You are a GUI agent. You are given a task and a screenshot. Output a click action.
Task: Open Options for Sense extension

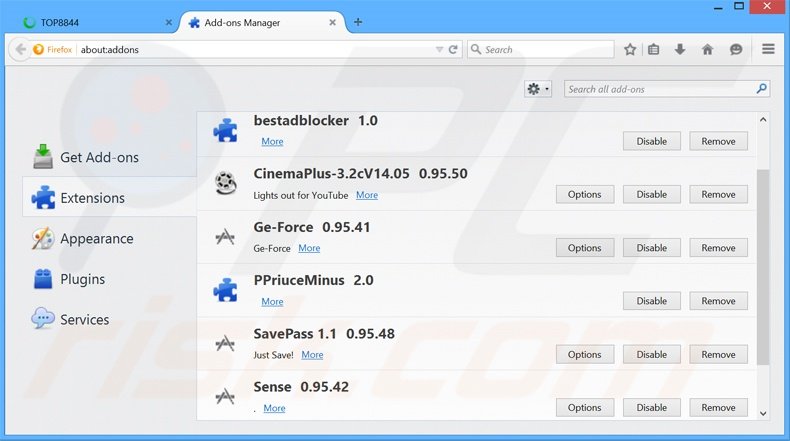pos(584,407)
